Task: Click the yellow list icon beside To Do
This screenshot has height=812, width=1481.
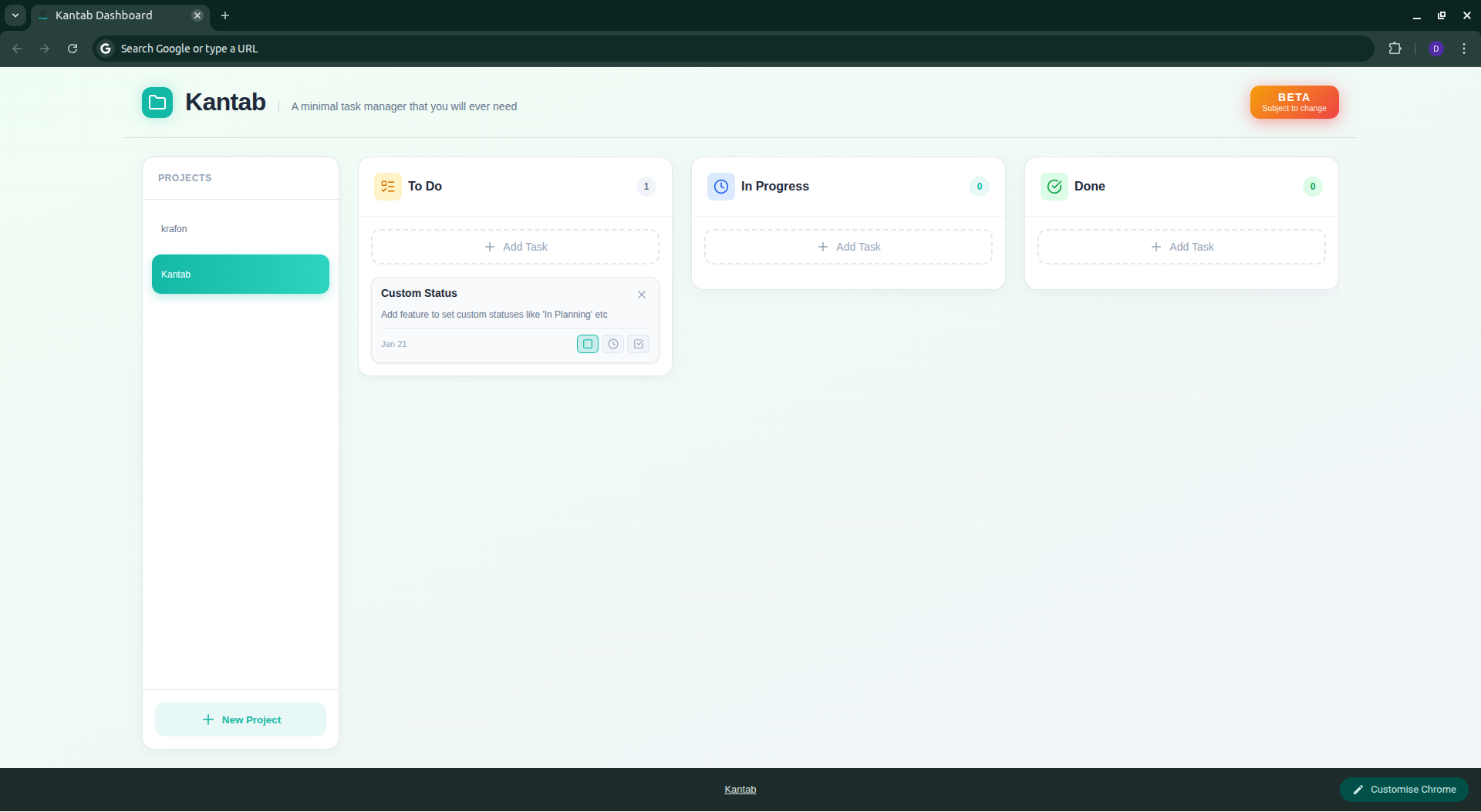Action: point(388,186)
